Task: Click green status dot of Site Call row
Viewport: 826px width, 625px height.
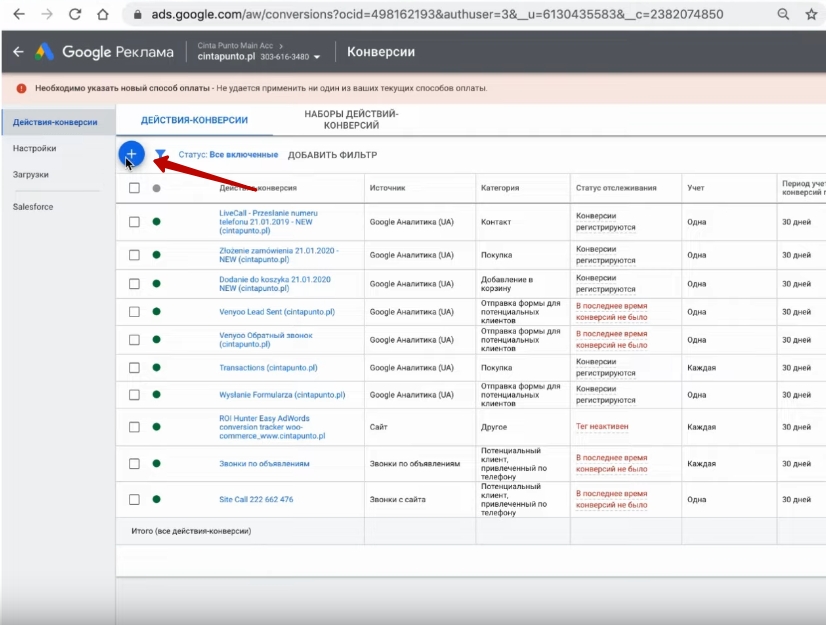Action: tap(156, 499)
